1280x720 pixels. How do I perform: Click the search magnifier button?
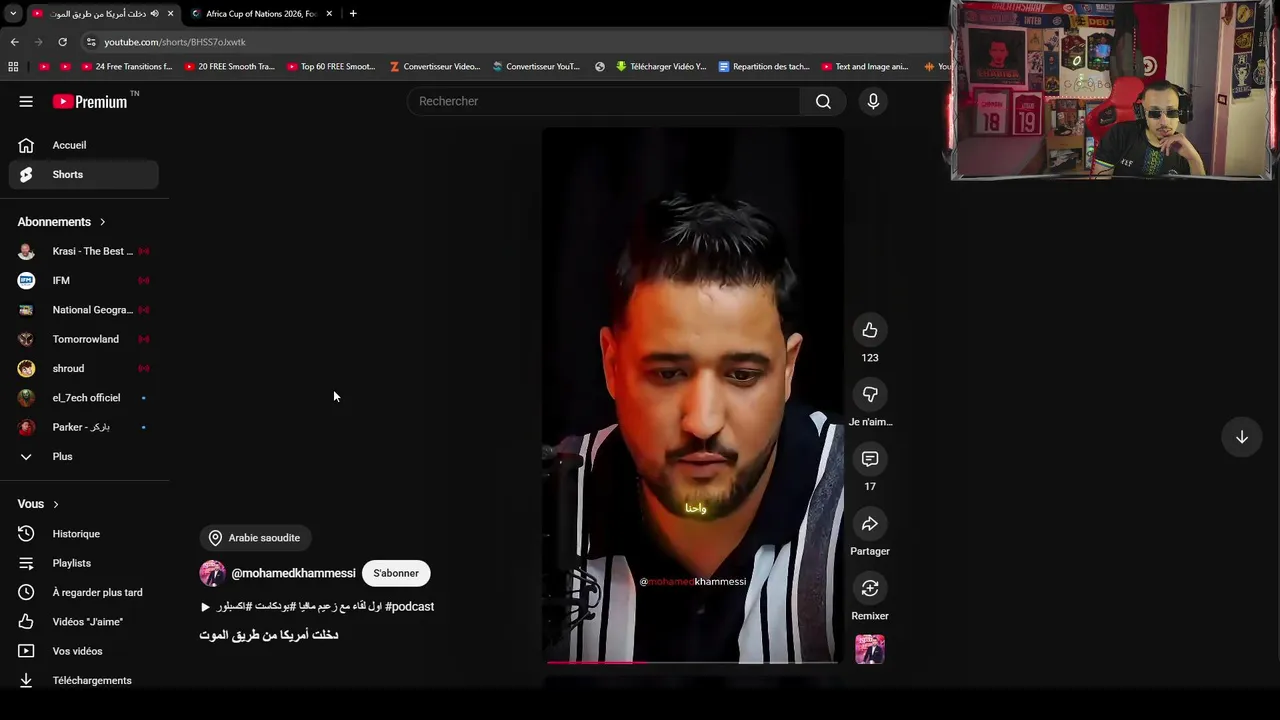pyautogui.click(x=823, y=101)
